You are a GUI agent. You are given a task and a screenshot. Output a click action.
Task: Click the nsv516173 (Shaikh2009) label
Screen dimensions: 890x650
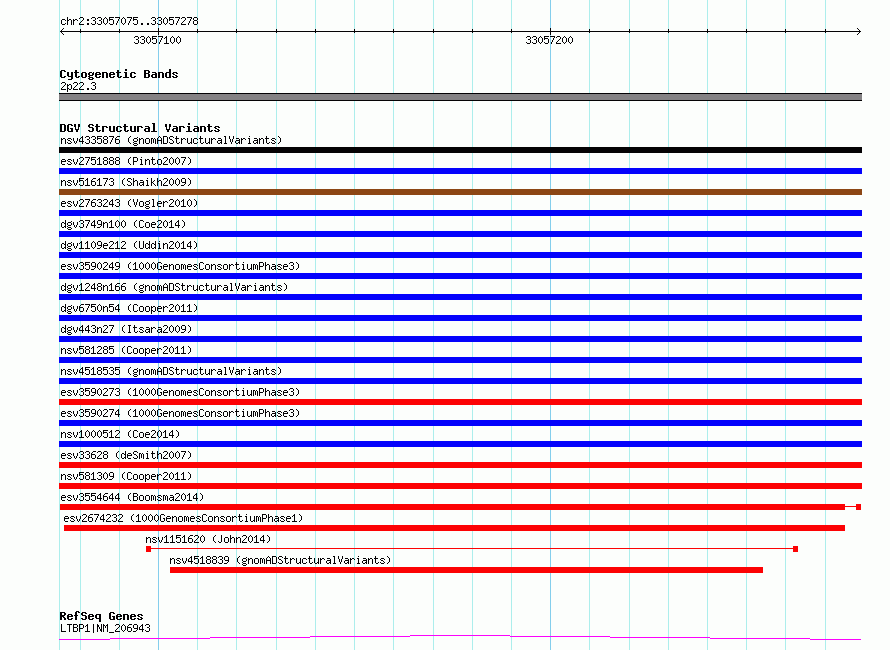[x=126, y=182]
